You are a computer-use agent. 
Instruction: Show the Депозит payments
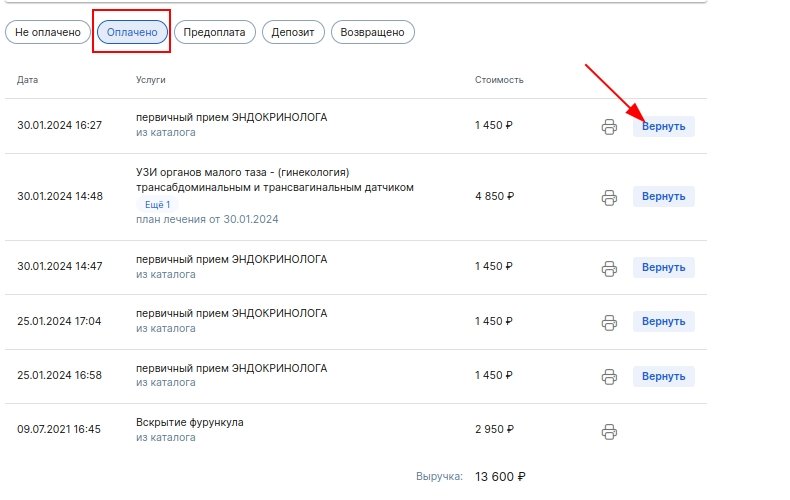294,32
